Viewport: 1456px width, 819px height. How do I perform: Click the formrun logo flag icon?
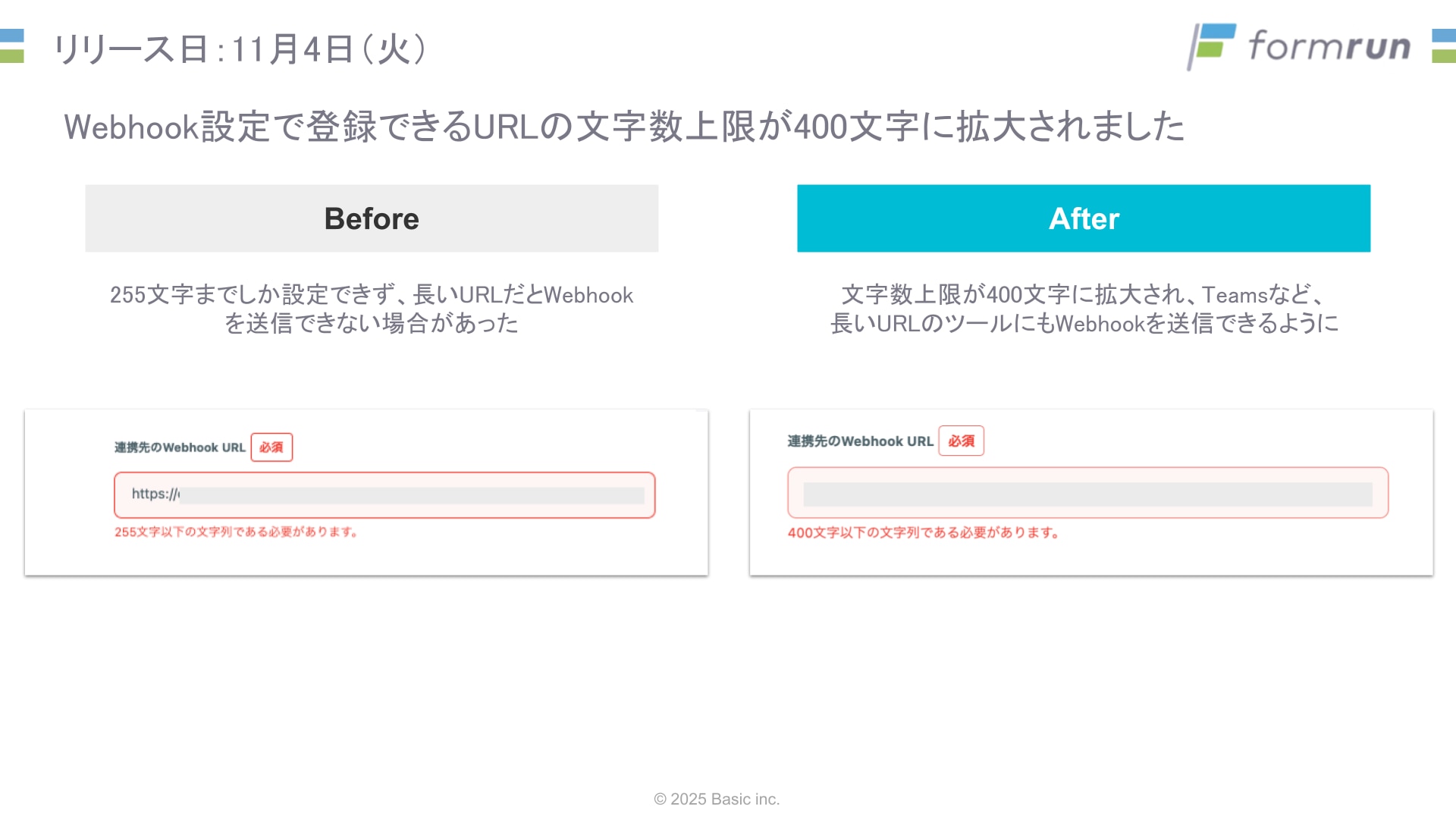click(1211, 46)
